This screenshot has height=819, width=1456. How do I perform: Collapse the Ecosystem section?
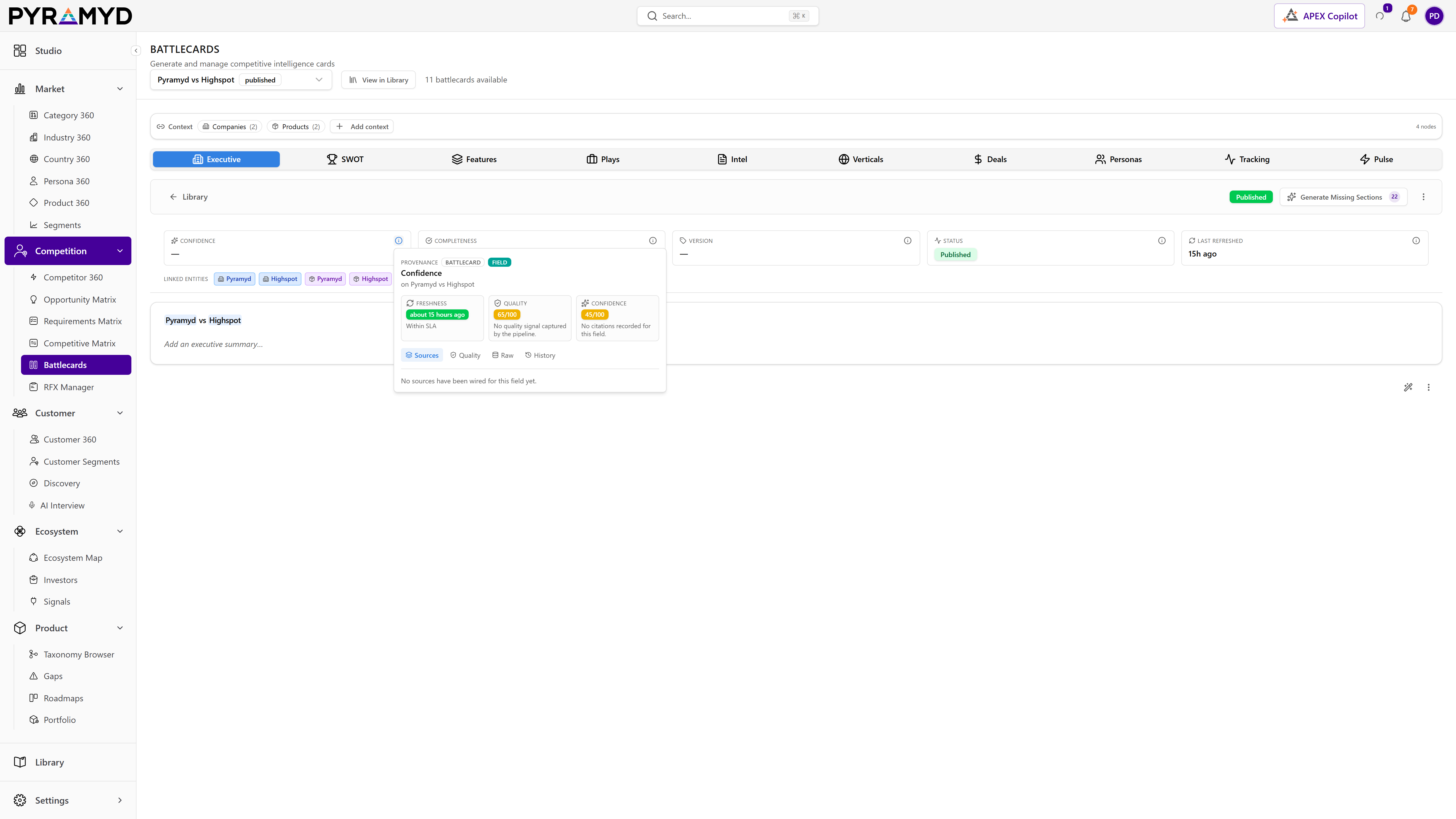(x=120, y=531)
